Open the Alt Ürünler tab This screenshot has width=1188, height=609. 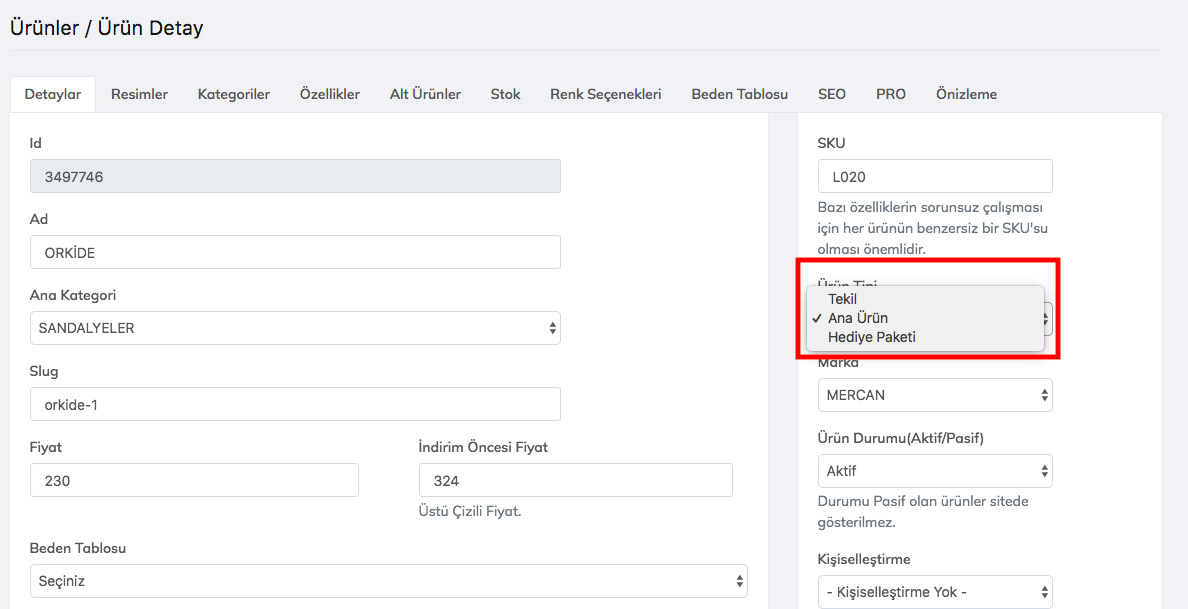pyautogui.click(x=425, y=94)
